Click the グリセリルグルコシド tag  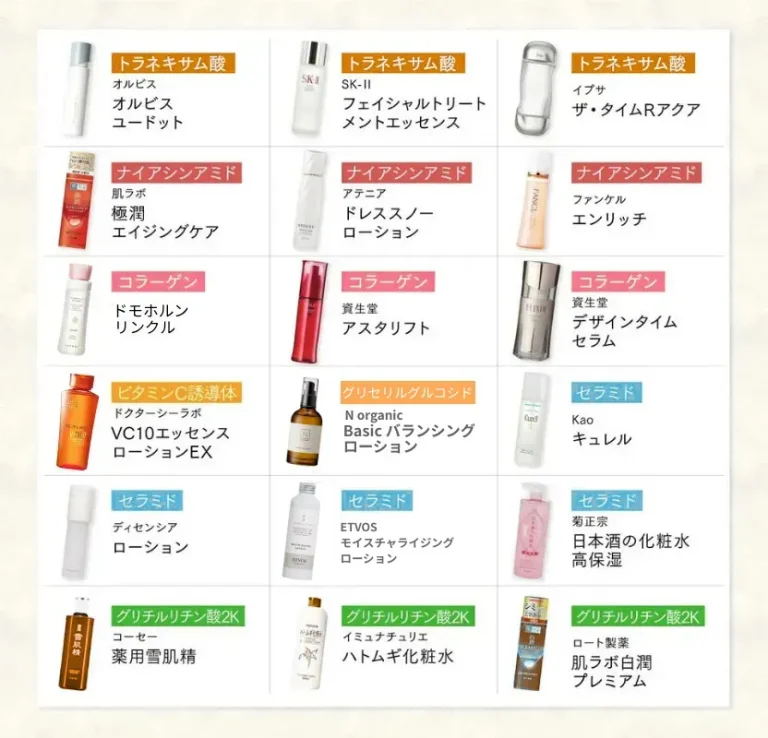[x=408, y=392]
